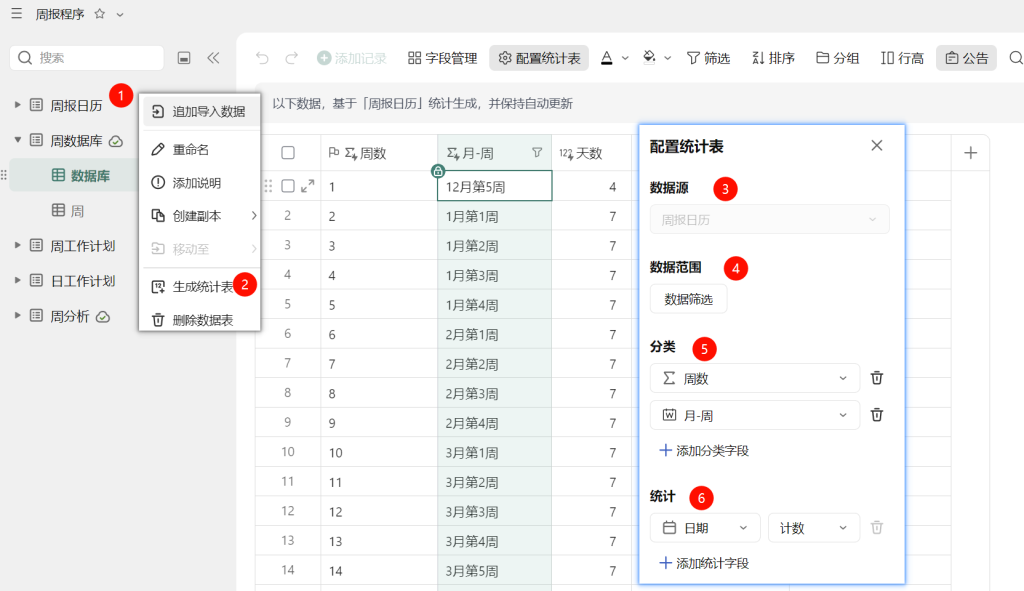This screenshot has height=591, width=1024.
Task: Open text color dropdown arrow
Action: (625, 58)
